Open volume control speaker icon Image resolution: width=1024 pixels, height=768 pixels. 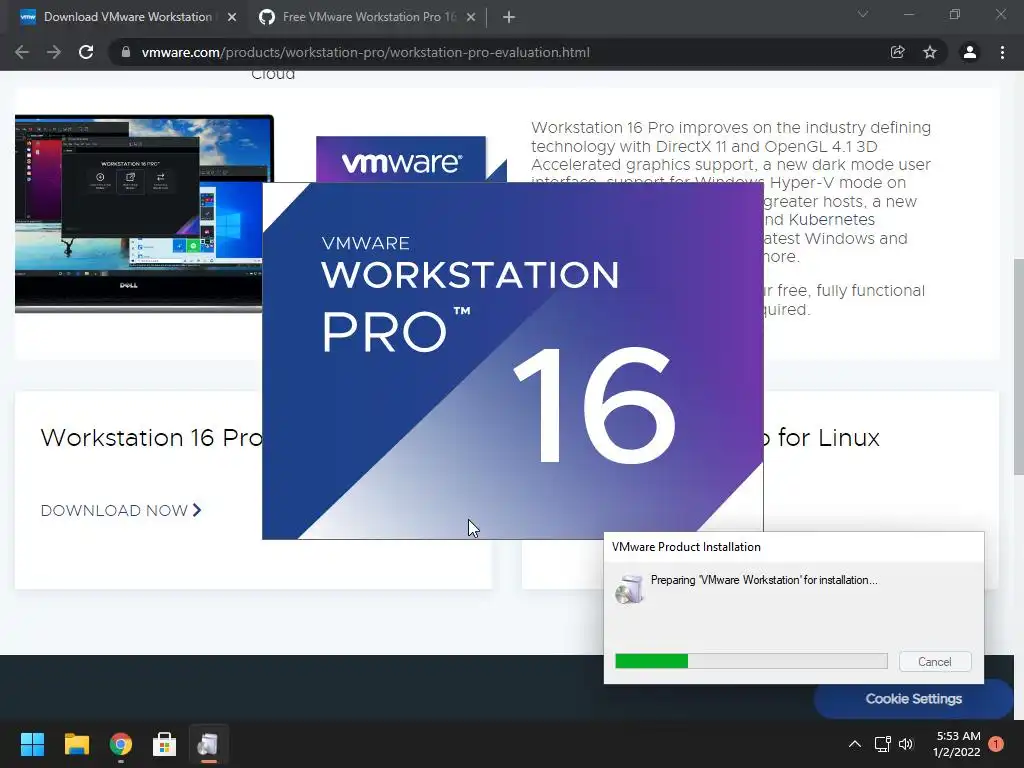coord(906,744)
